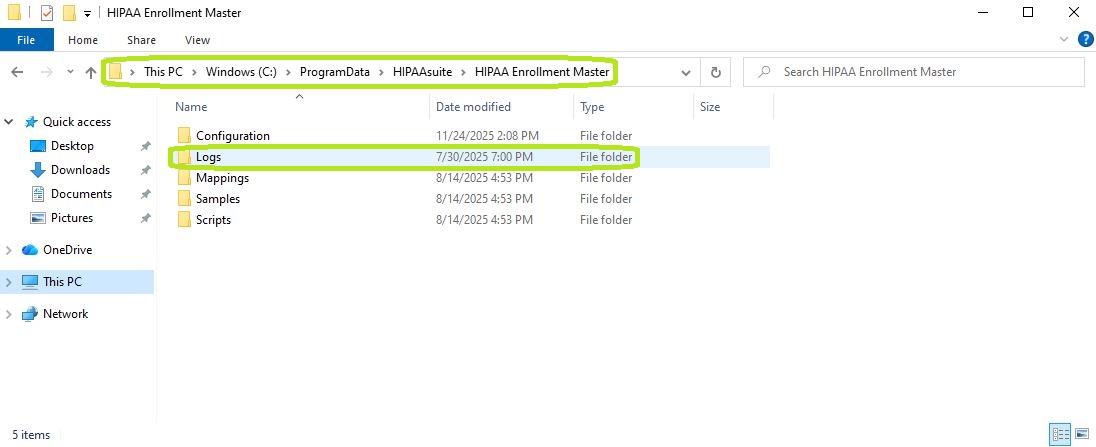The width and height of the screenshot is (1096, 447).
Task: Switch to Large icons view layout
Action: [x=1081, y=434]
